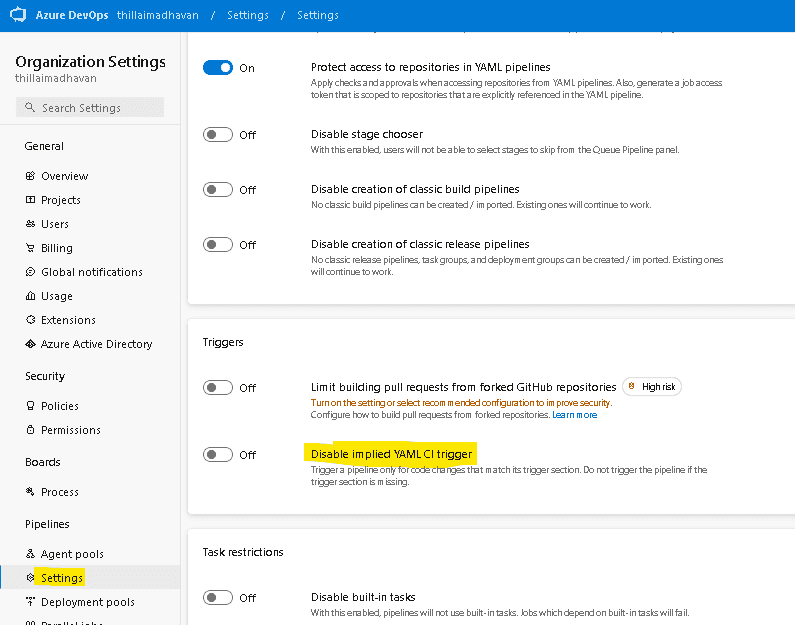Follow the Learn more link
Viewport: 795px width, 625px height.
click(x=574, y=415)
